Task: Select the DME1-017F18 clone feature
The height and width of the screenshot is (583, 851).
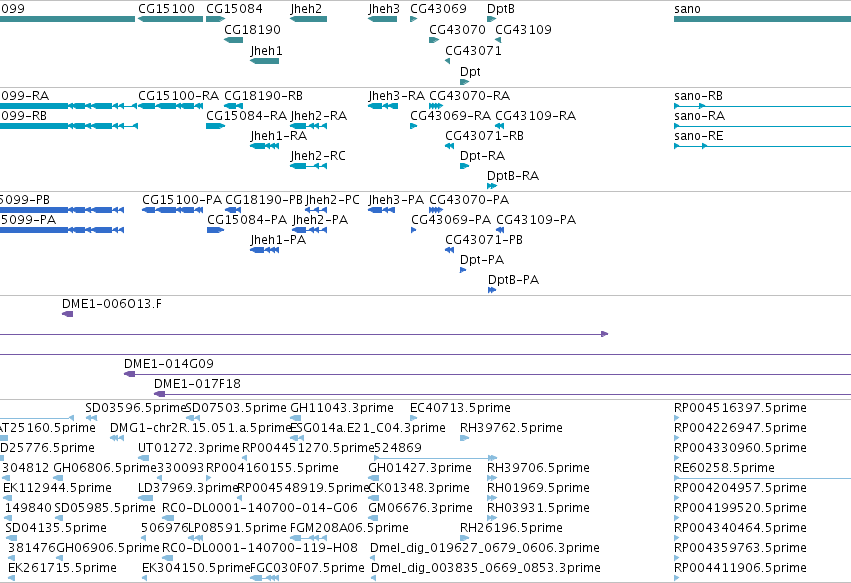Action: (x=503, y=394)
